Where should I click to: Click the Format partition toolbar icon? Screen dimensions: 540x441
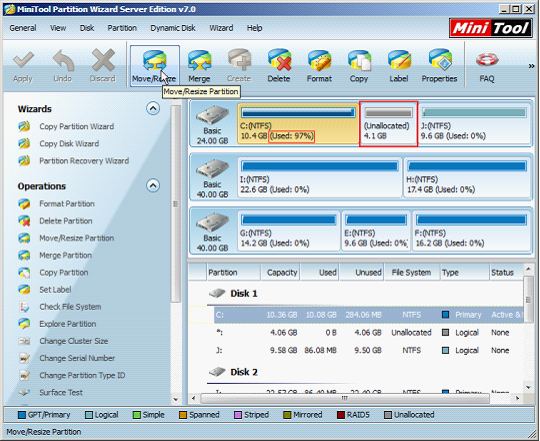click(319, 61)
